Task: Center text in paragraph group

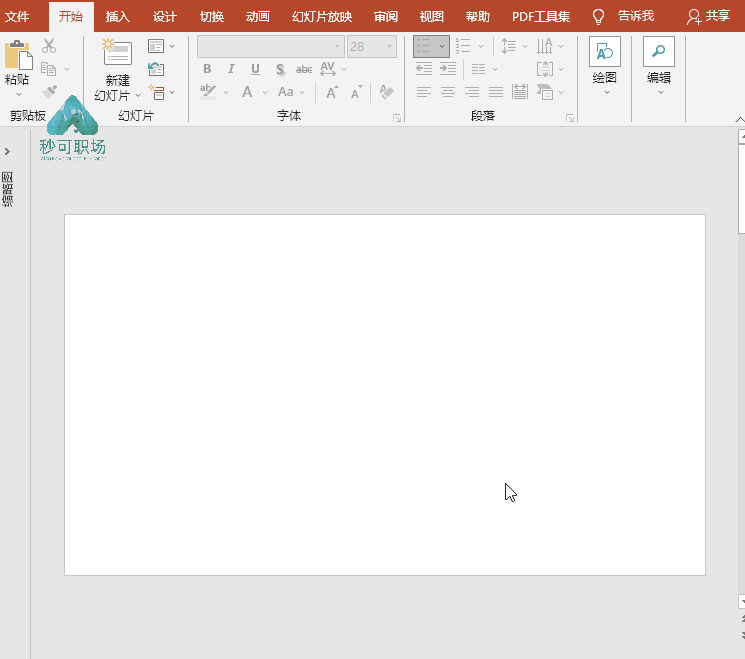Action: point(448,92)
